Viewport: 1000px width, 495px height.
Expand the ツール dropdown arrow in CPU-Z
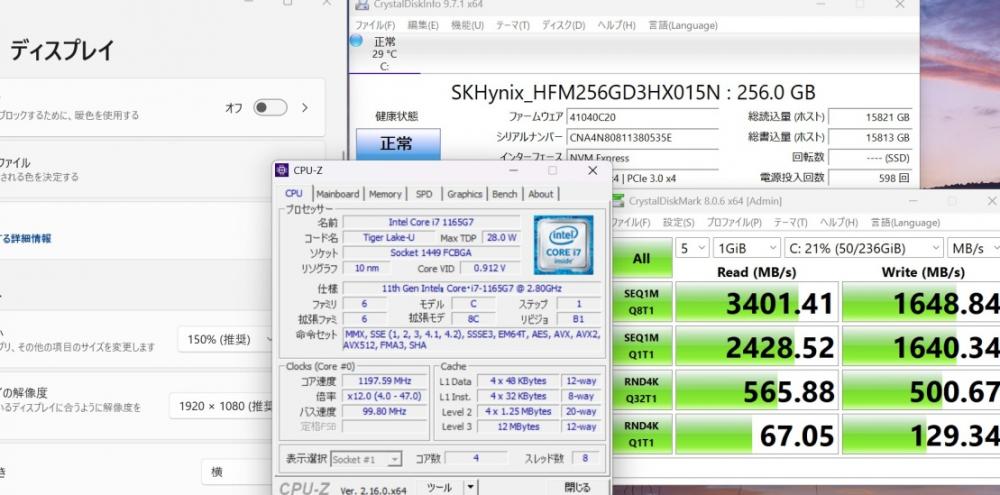pyautogui.click(x=470, y=487)
